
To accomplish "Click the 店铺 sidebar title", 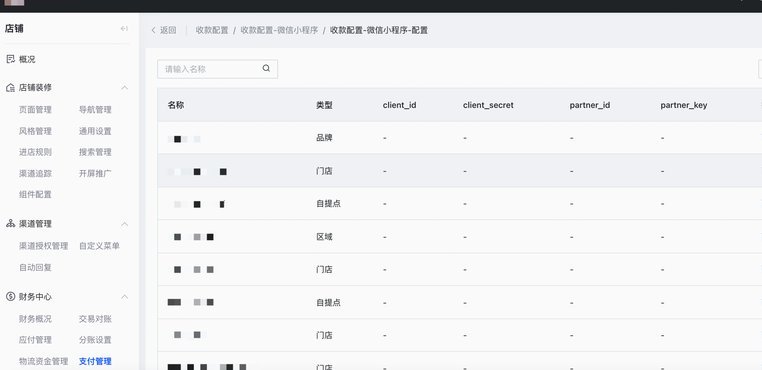I will pos(14,29).
